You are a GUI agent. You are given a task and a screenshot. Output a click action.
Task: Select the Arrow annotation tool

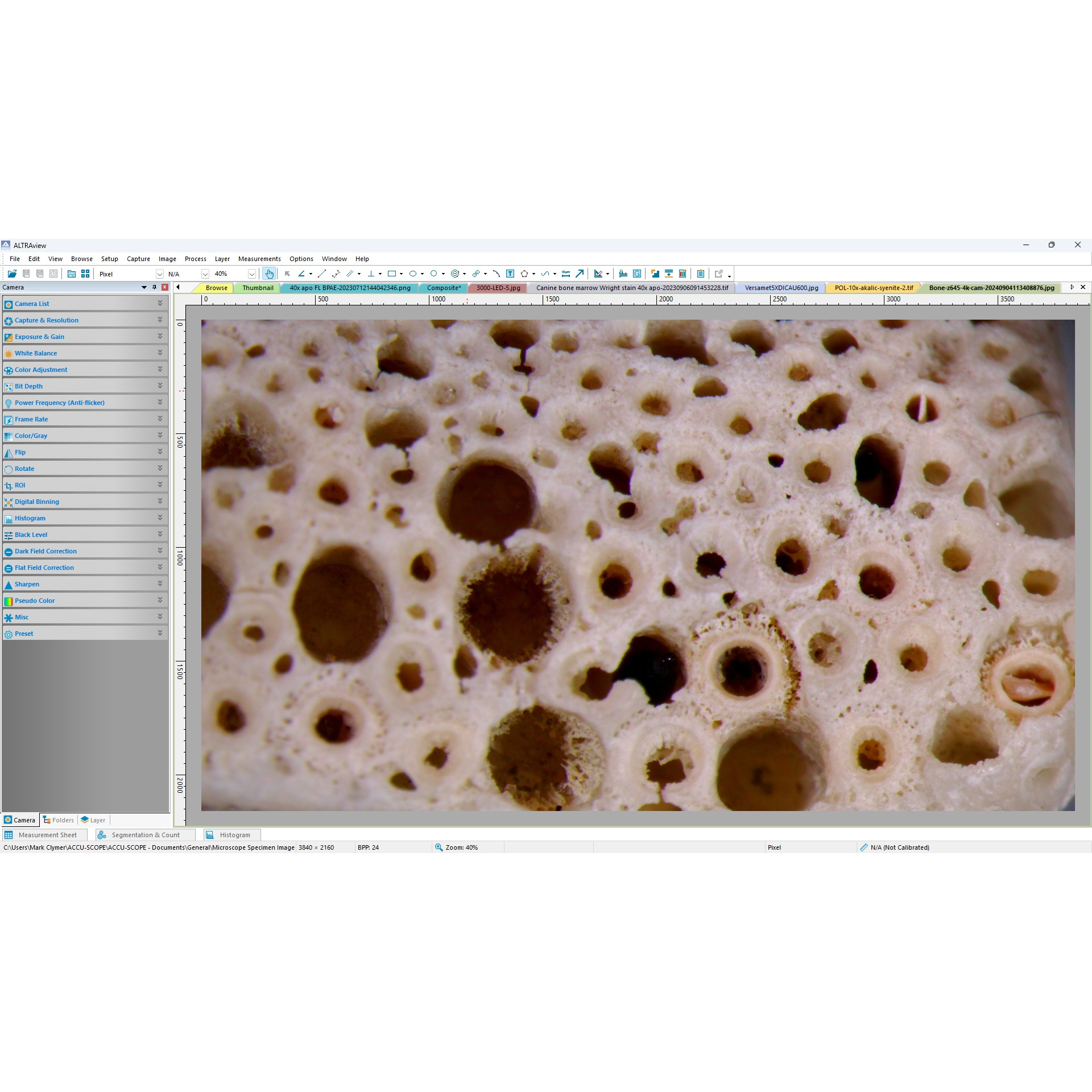point(579,274)
